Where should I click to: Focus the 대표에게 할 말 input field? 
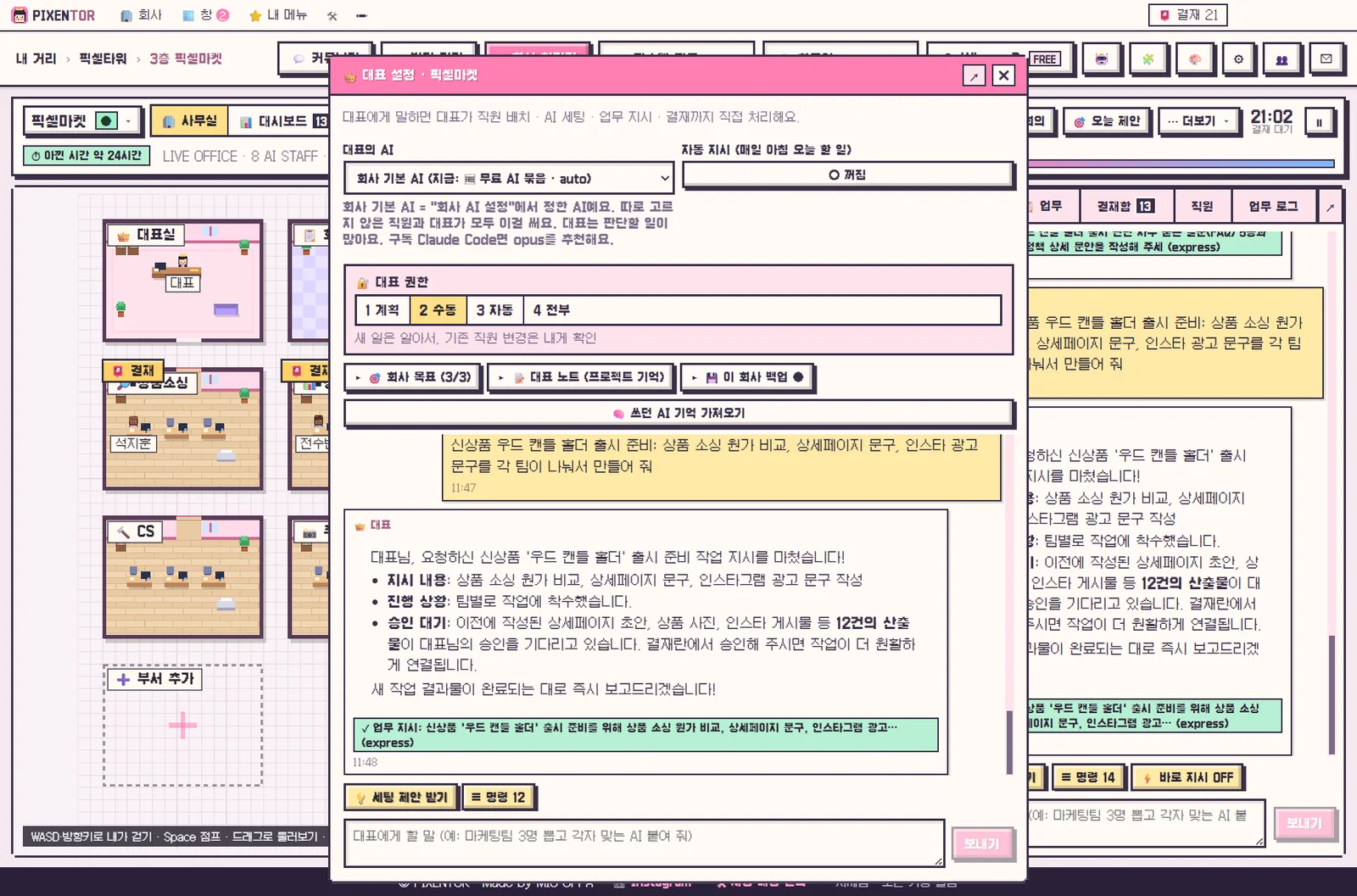[645, 843]
